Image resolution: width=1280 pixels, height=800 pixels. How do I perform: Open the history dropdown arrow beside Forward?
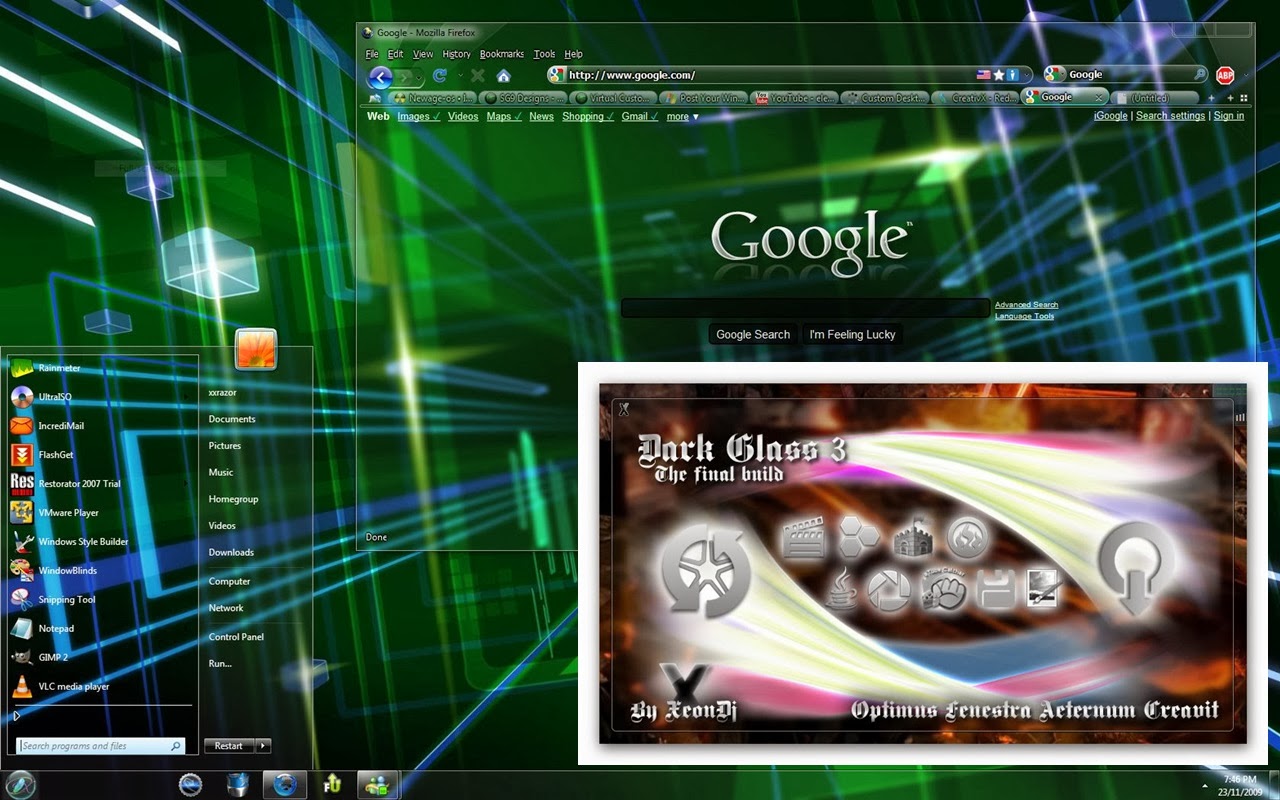point(421,76)
